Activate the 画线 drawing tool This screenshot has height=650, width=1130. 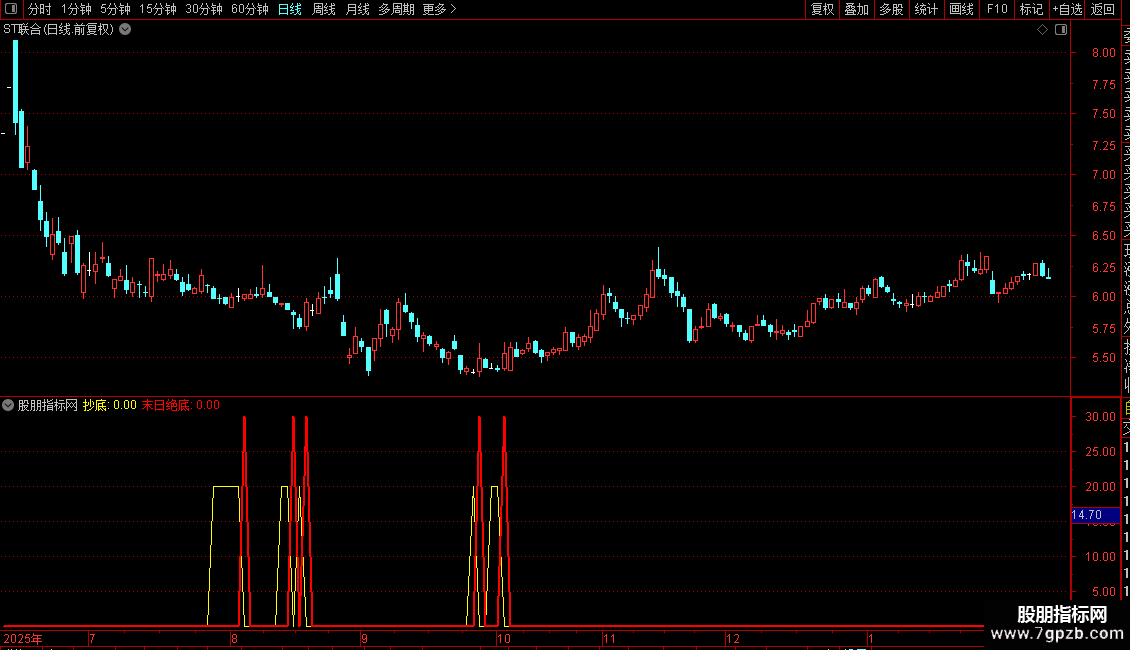[x=961, y=9]
